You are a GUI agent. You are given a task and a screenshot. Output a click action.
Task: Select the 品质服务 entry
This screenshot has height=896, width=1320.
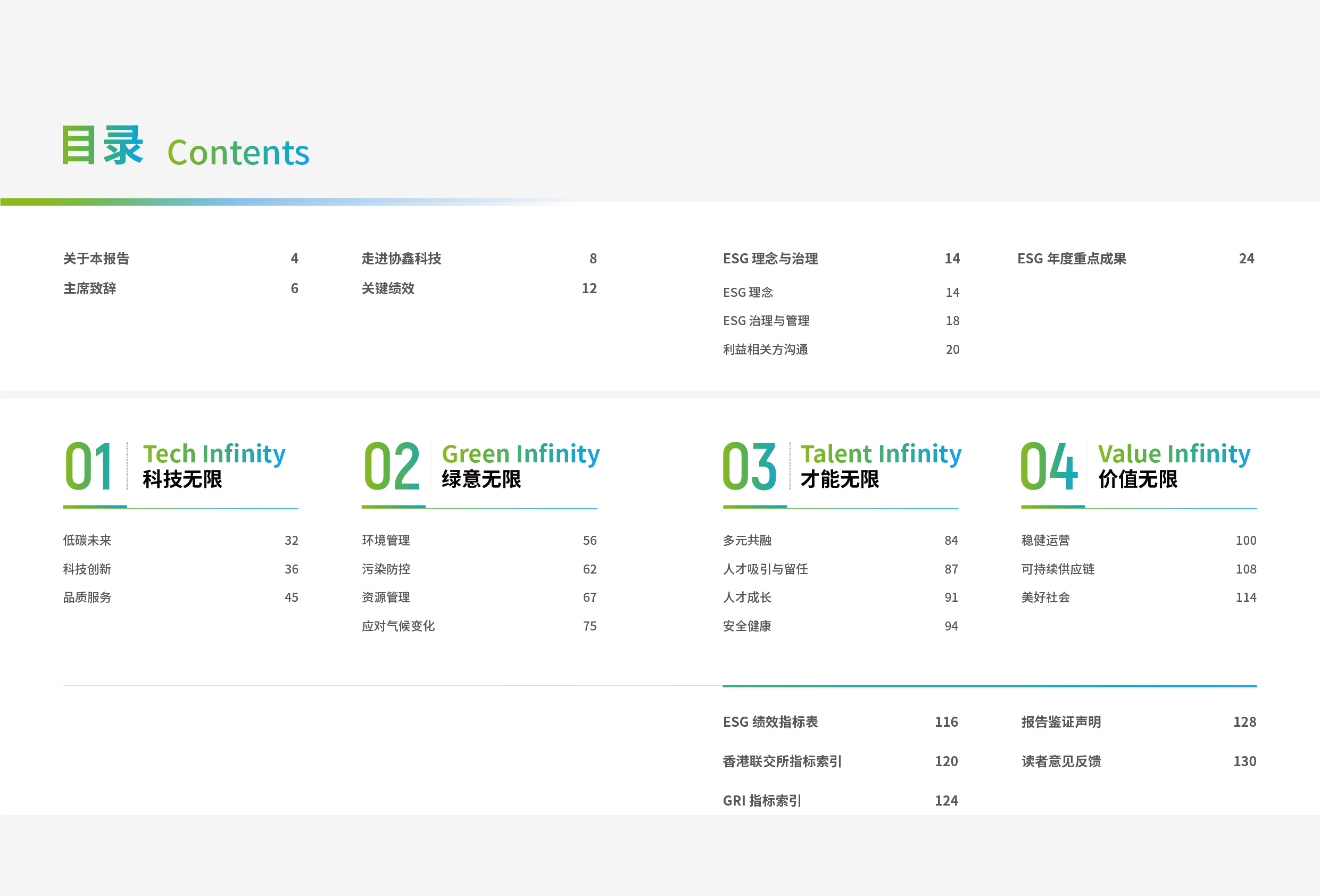pyautogui.click(x=87, y=597)
